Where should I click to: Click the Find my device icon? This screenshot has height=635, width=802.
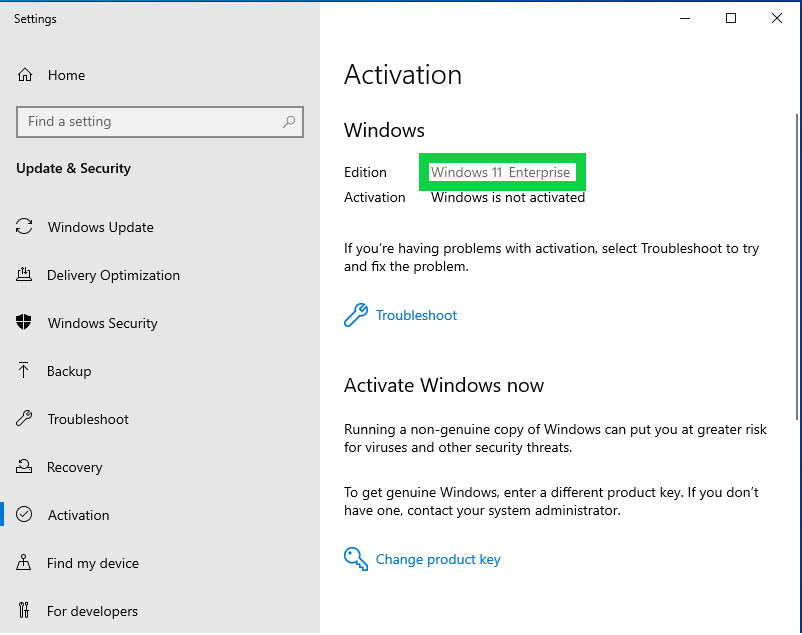24,563
